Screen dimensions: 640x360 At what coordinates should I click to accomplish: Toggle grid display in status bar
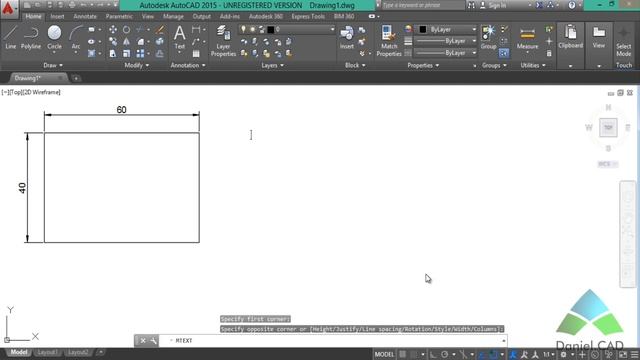pyautogui.click(x=402, y=354)
